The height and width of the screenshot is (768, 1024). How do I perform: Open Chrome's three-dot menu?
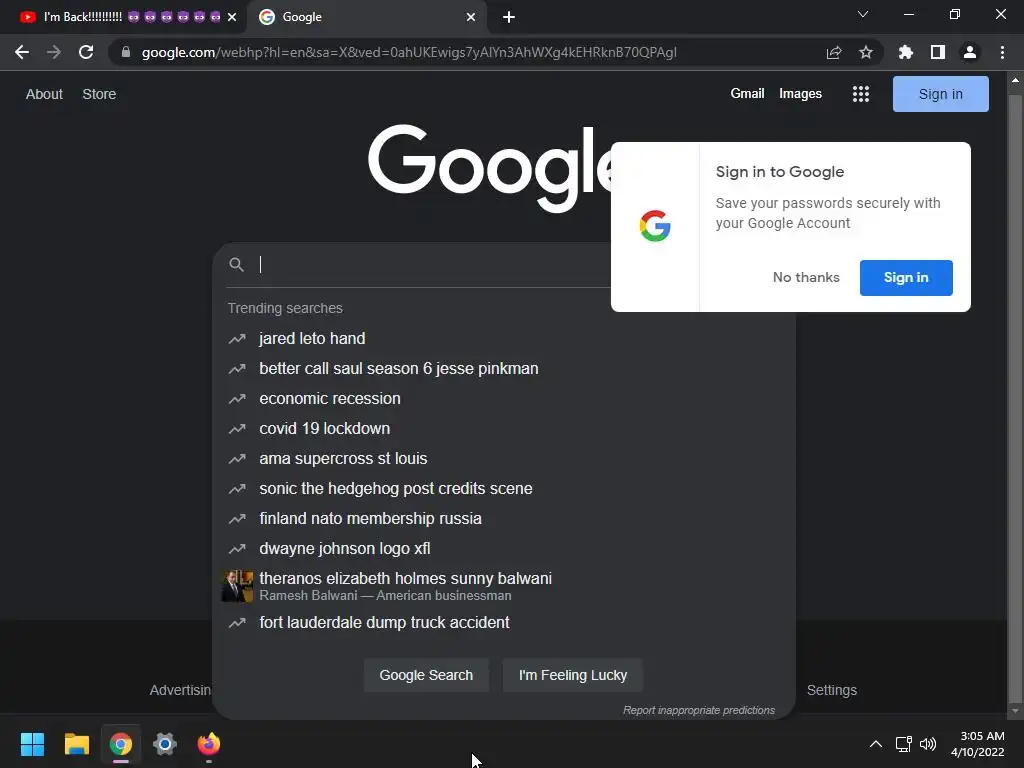[1002, 52]
